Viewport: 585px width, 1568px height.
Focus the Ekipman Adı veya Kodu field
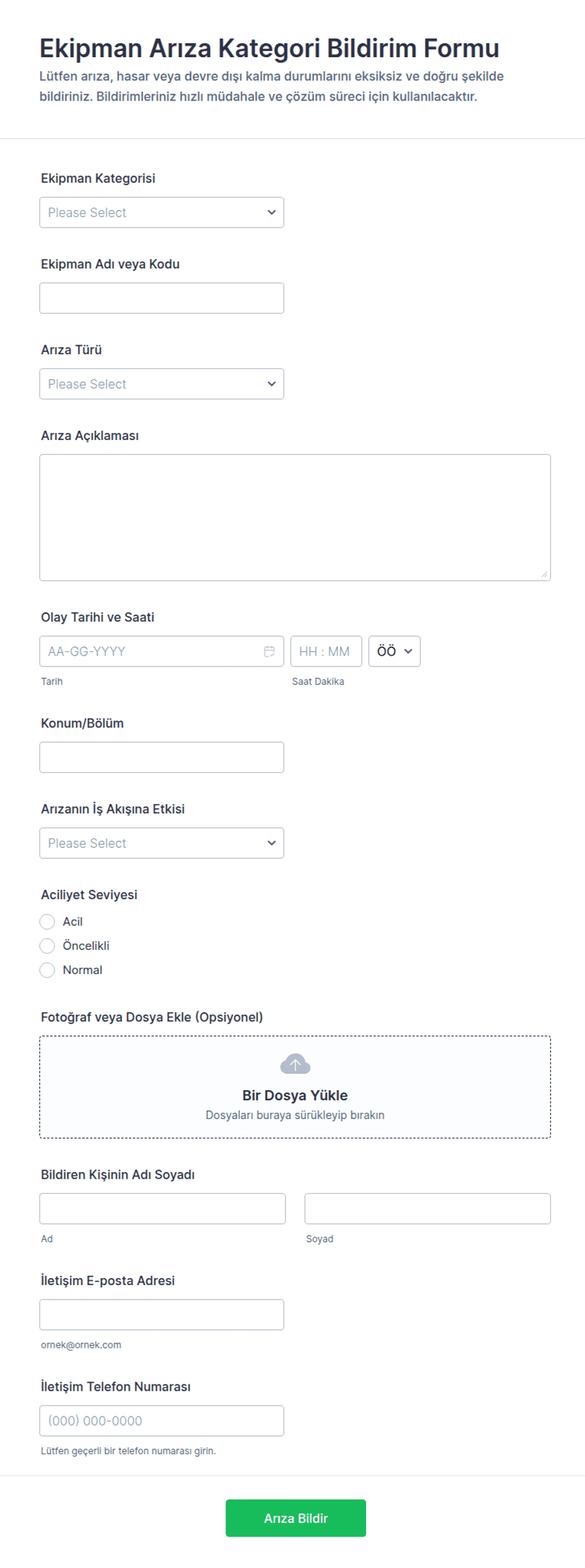(x=162, y=298)
